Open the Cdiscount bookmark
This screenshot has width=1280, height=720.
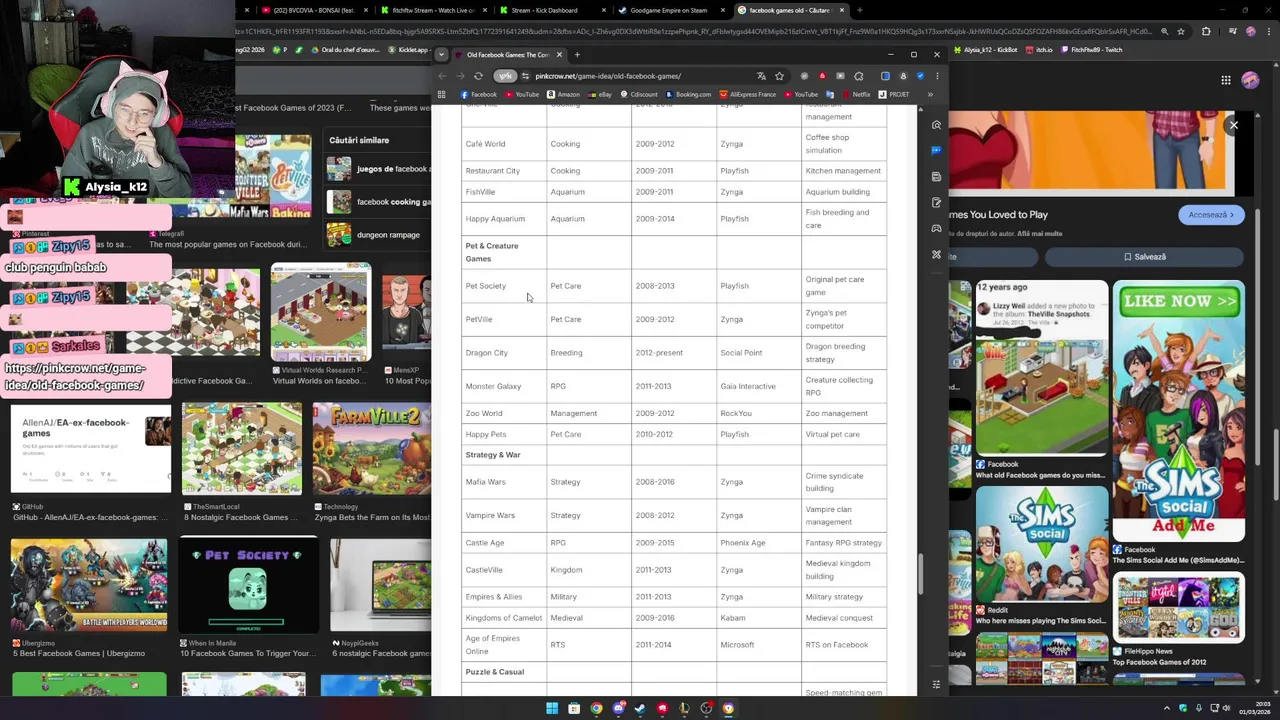pos(638,95)
